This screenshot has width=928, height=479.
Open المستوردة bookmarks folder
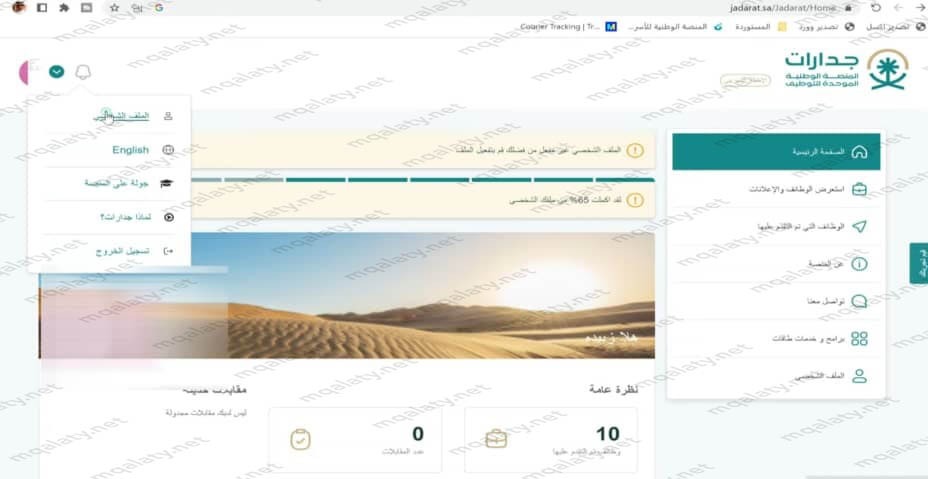click(761, 27)
